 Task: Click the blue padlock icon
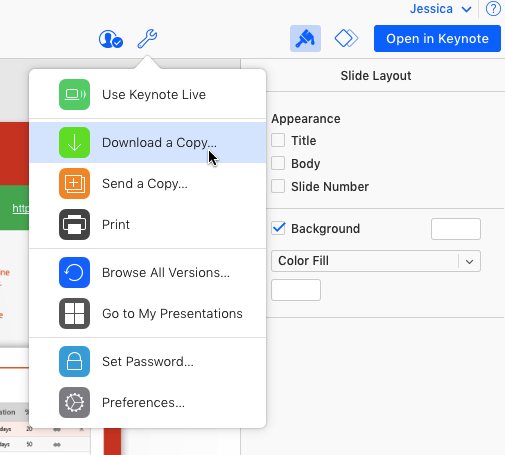click(74, 361)
